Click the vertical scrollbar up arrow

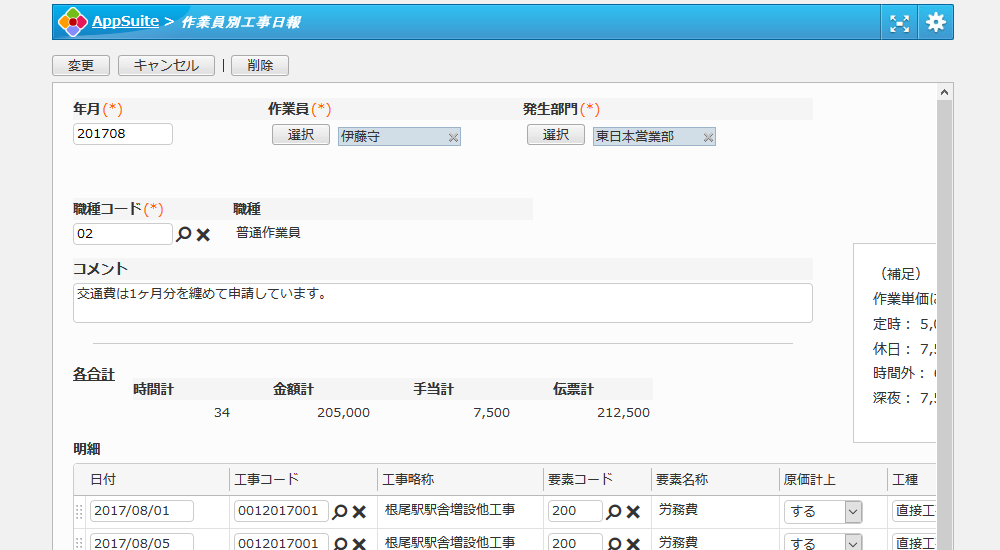point(943,92)
